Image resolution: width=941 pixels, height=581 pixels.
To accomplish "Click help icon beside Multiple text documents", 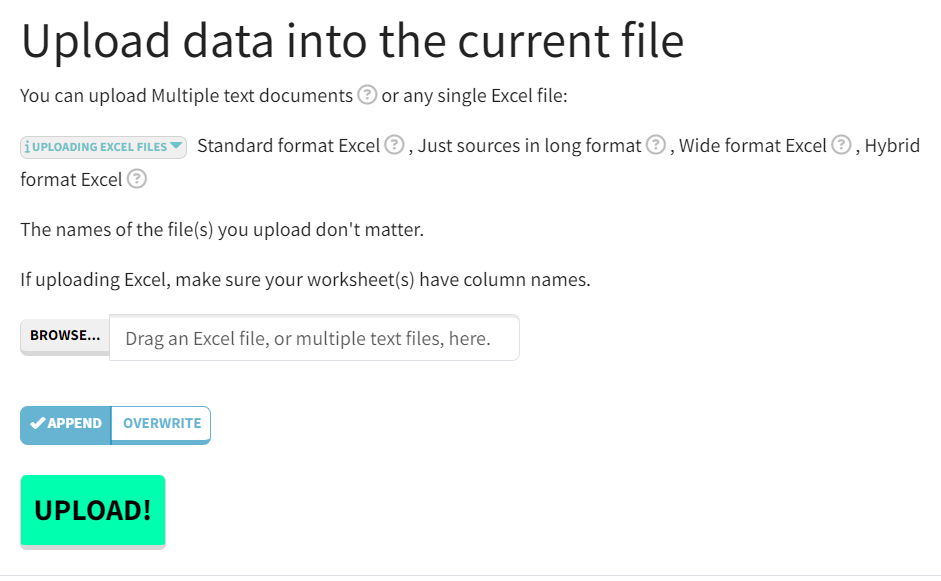I will 367,96.
